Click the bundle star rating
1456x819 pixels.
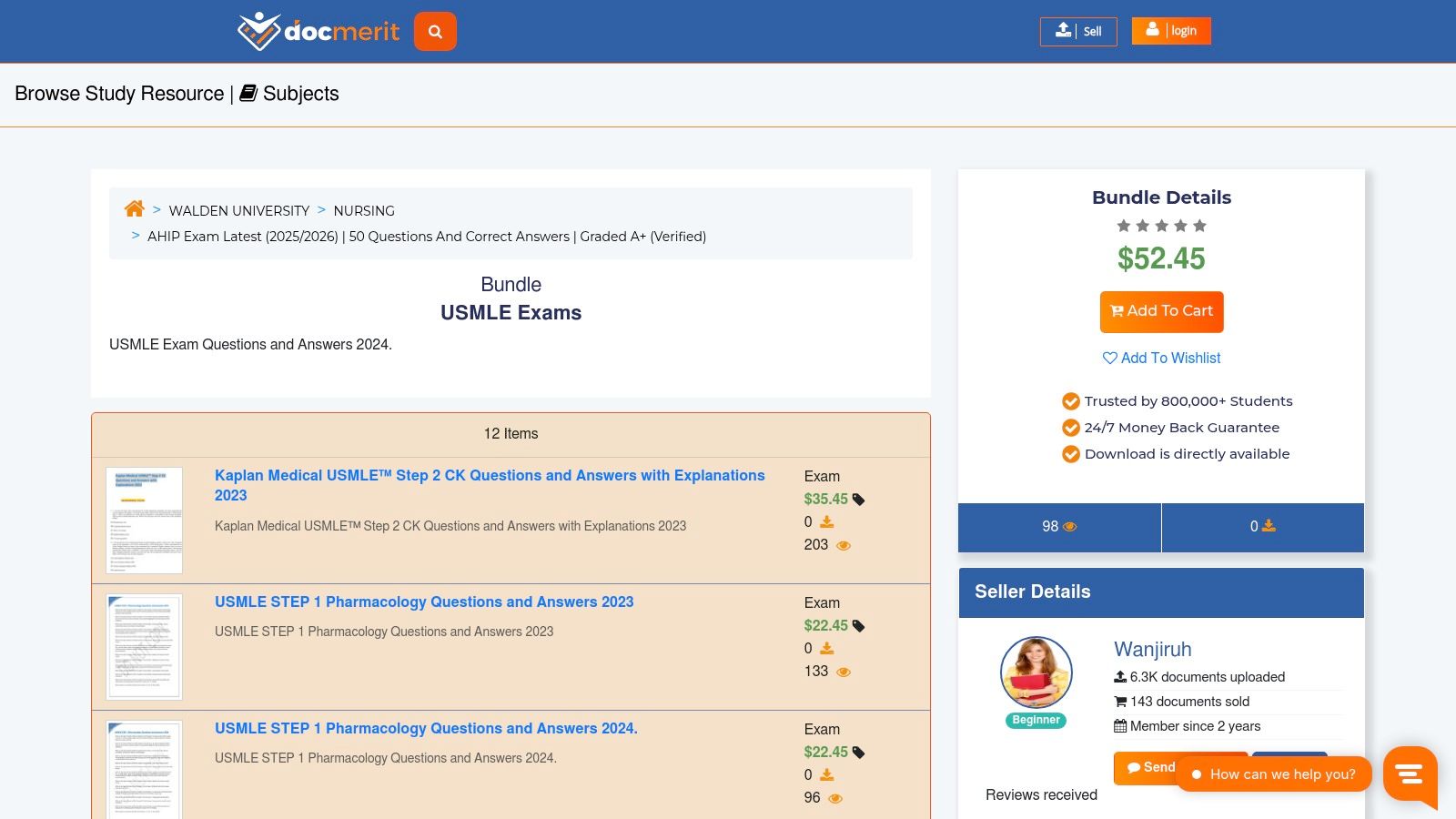(1161, 226)
